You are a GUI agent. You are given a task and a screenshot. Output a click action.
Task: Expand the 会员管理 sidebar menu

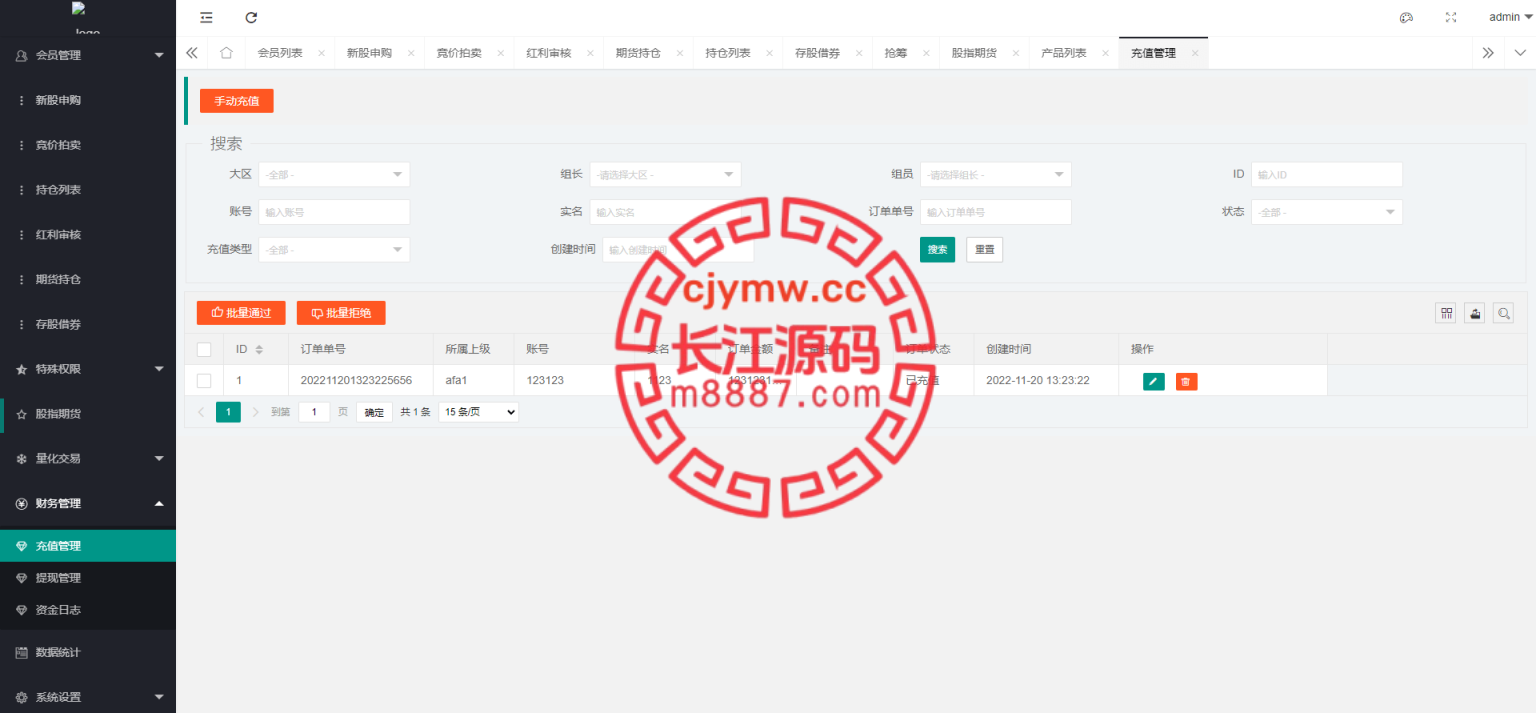(x=88, y=55)
